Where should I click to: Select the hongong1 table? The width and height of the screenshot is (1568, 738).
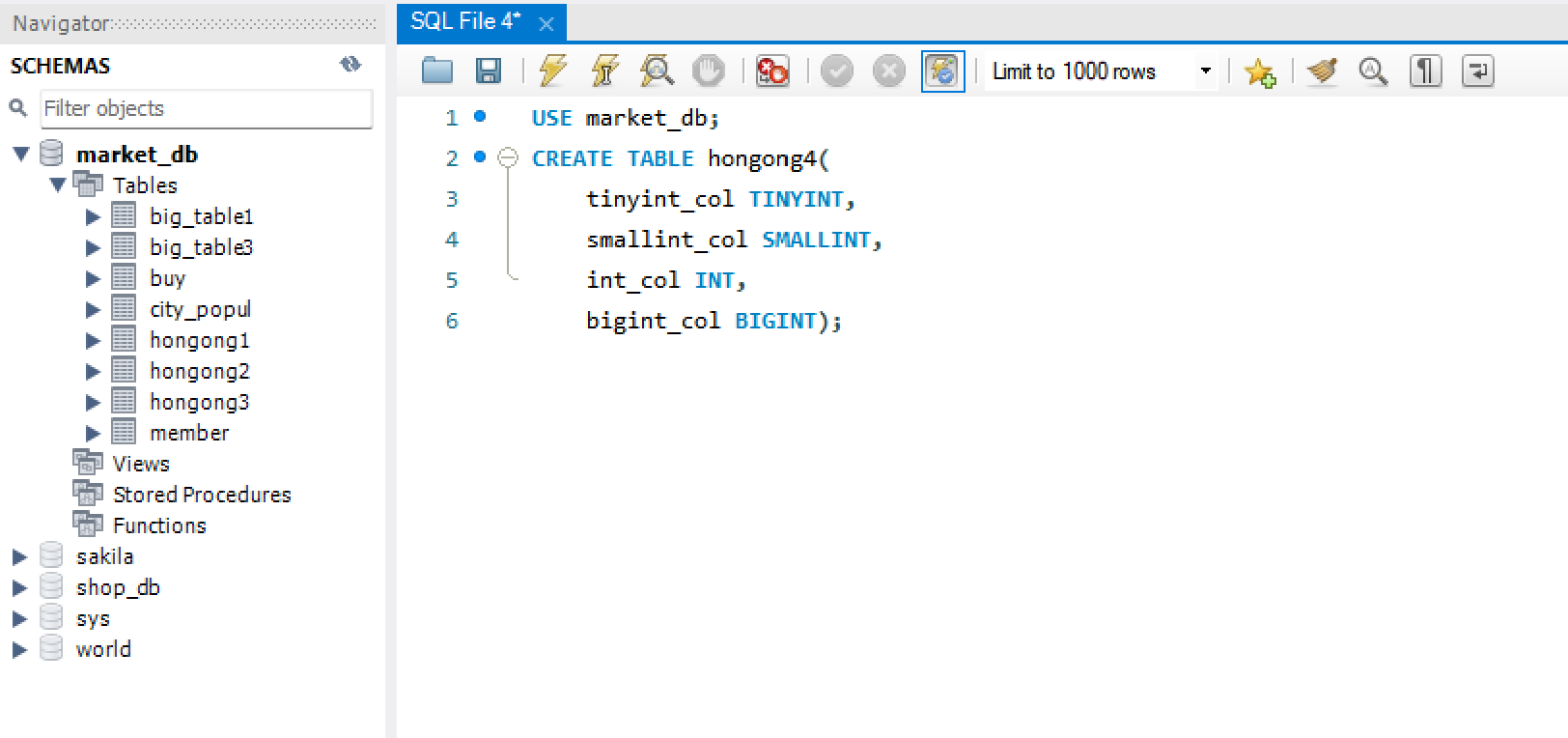click(199, 341)
